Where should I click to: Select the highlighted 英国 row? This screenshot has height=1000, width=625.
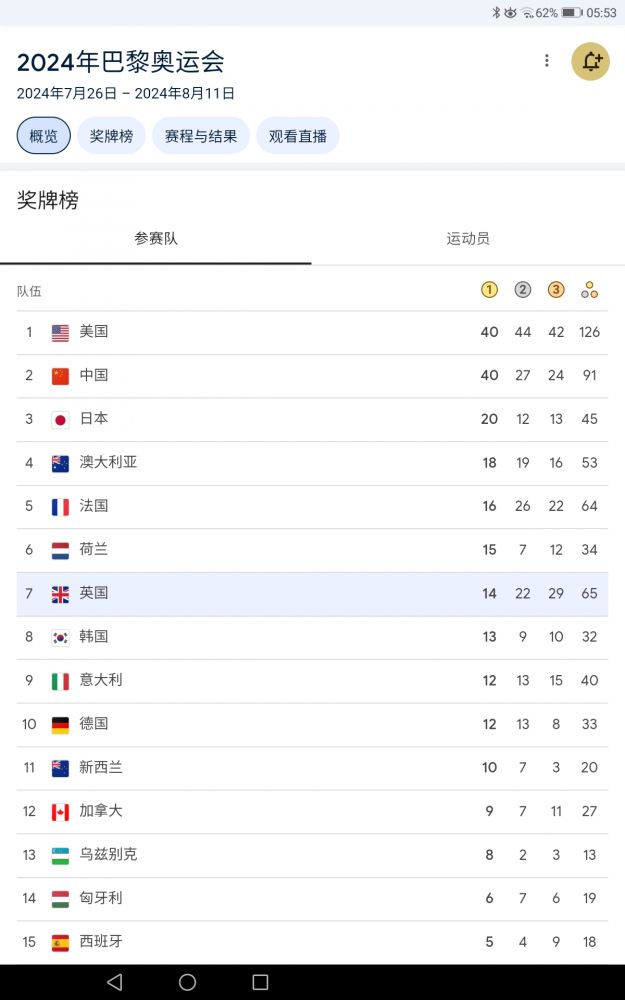(x=312, y=594)
